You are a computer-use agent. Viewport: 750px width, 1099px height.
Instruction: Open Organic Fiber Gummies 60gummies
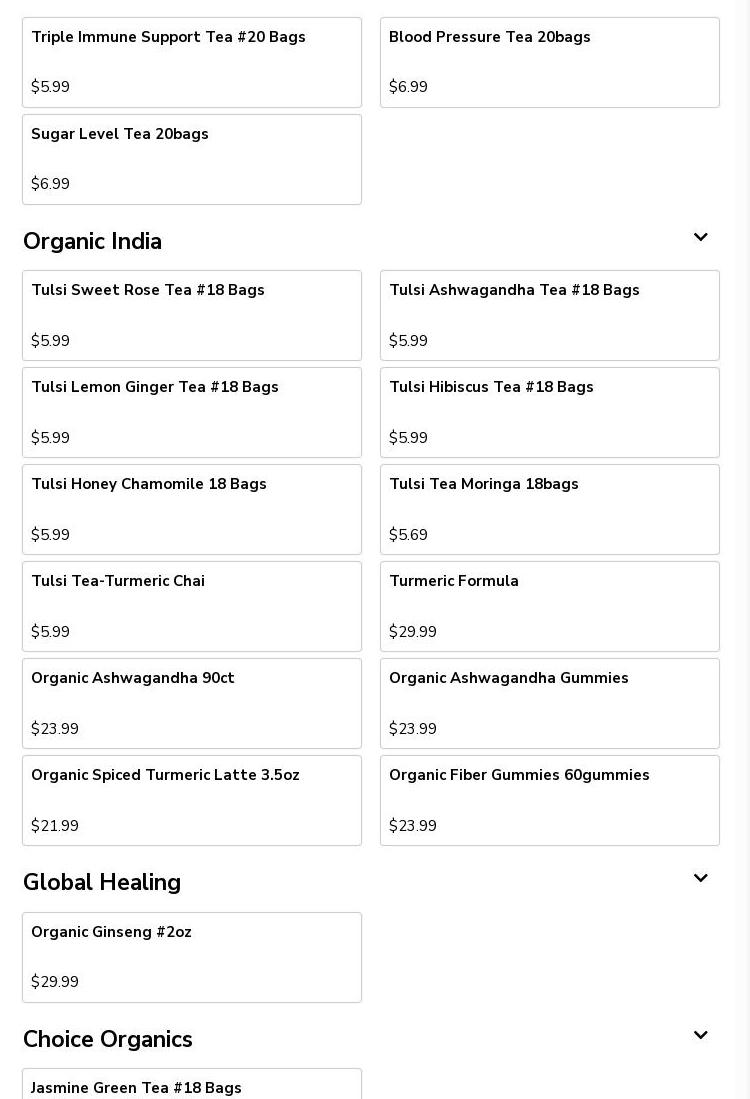pyautogui.click(x=550, y=800)
